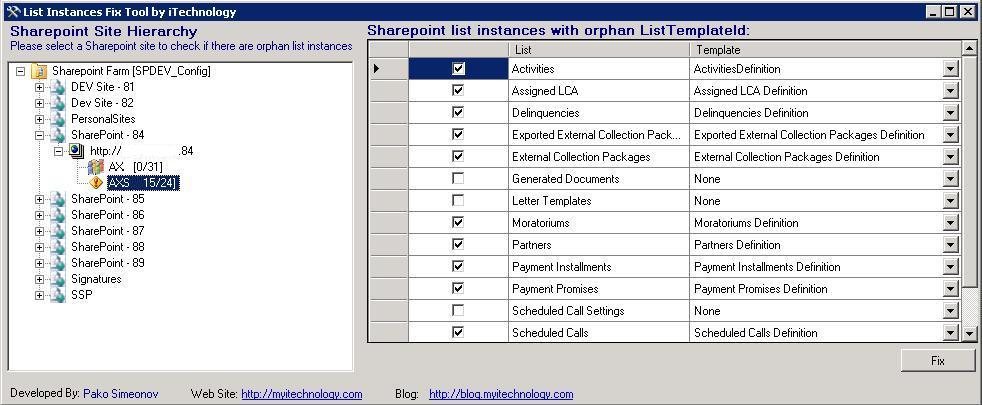The width and height of the screenshot is (982, 405).
Task: Click the AXS warning icon
Action: click(x=96, y=183)
